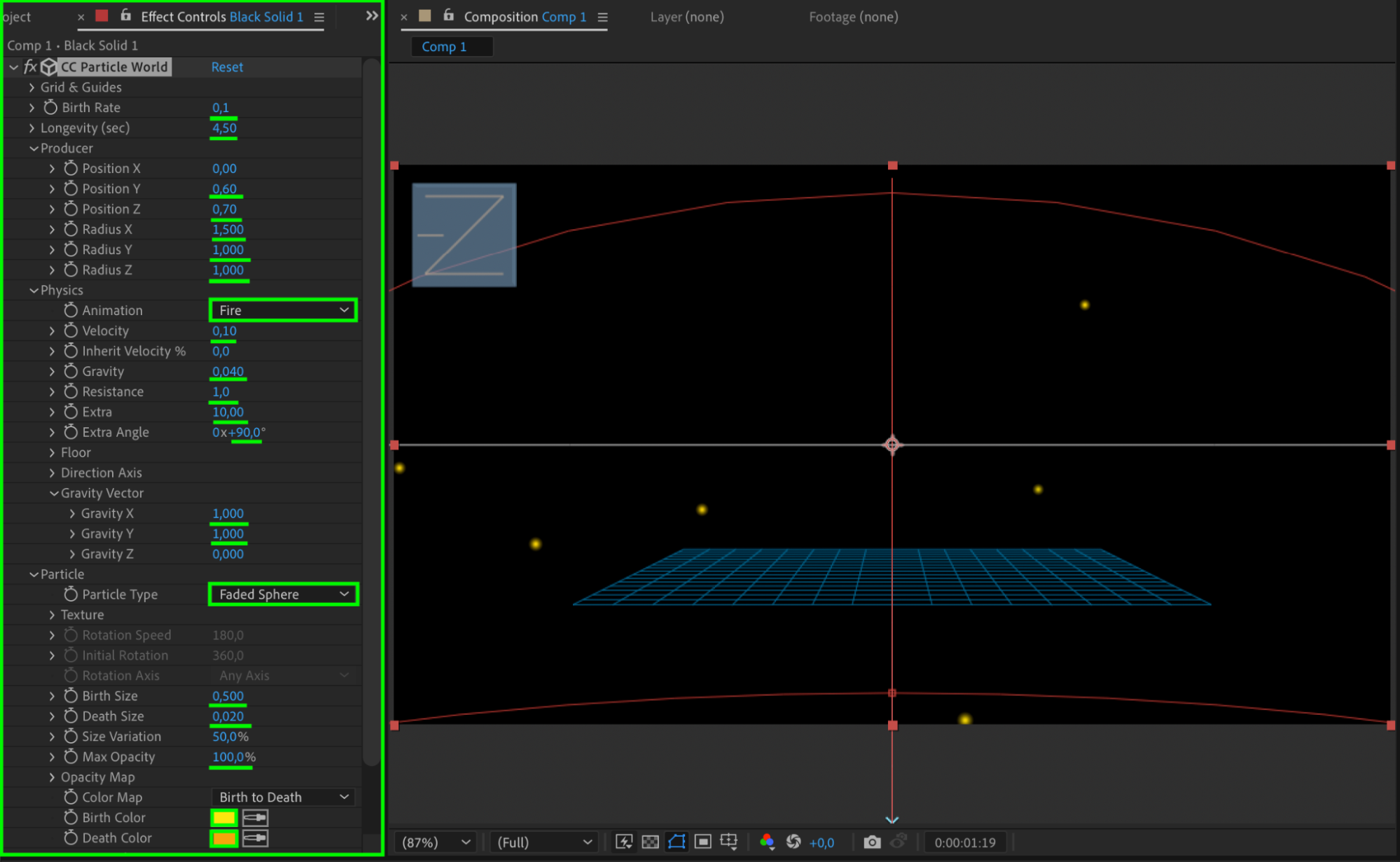The height and width of the screenshot is (862, 1400).
Task: Open Birth Color eyedropper
Action: tap(255, 817)
